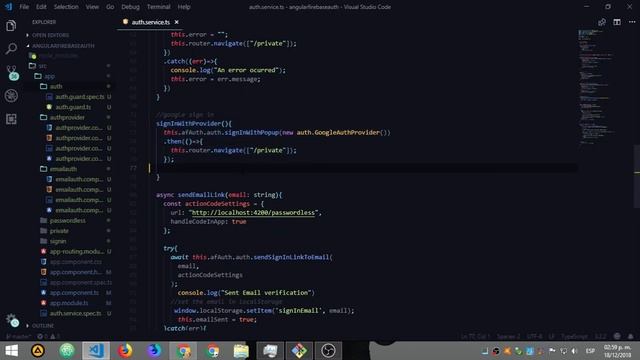Click the localhost:4200/passwordless URL in code
640x360 pixels.
click(253, 213)
